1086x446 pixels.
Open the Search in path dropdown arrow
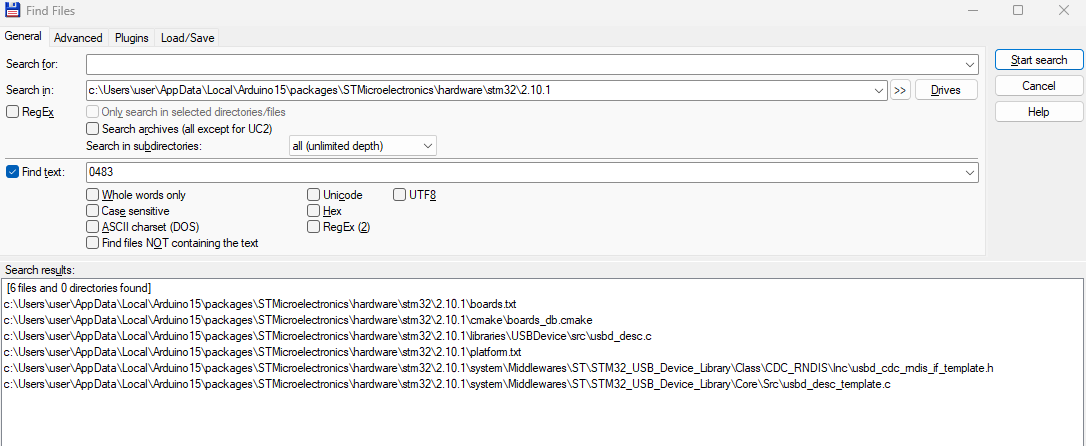pyautogui.click(x=879, y=90)
